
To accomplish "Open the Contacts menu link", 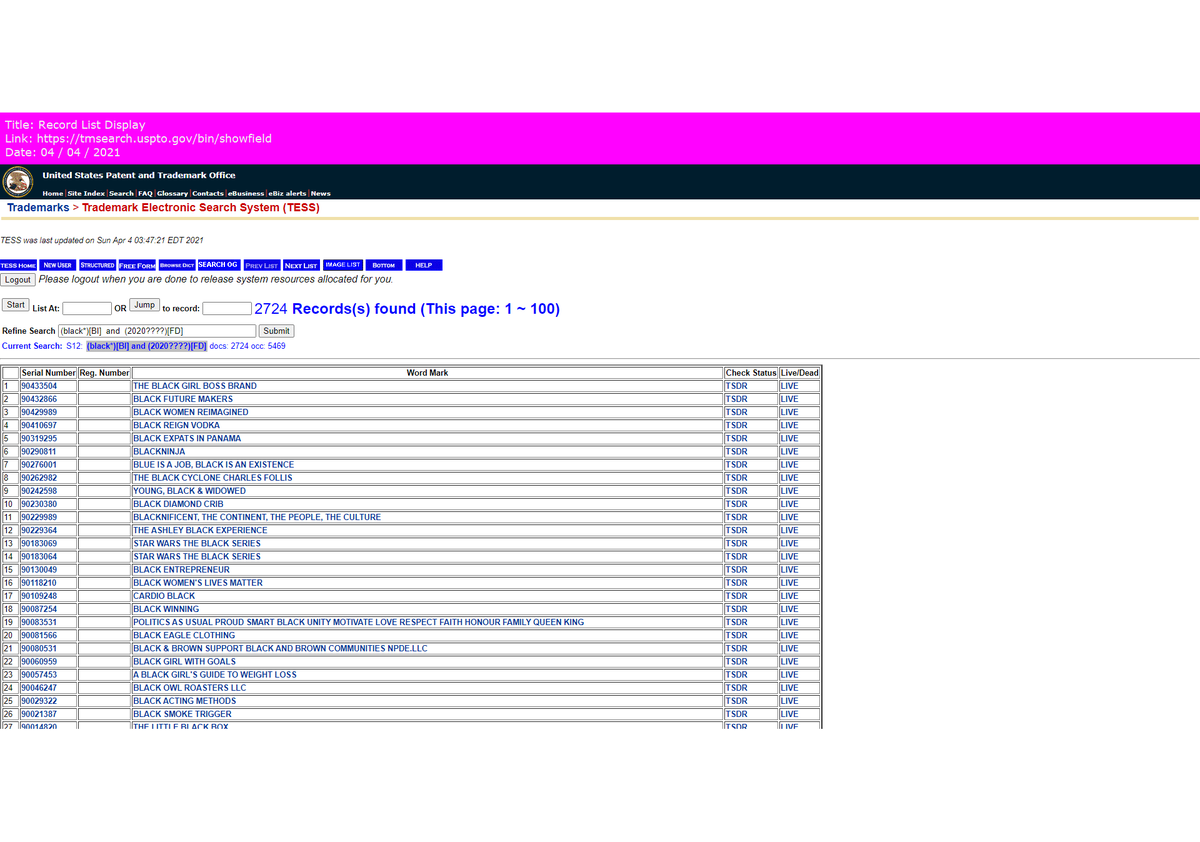I will pyautogui.click(x=208, y=193).
